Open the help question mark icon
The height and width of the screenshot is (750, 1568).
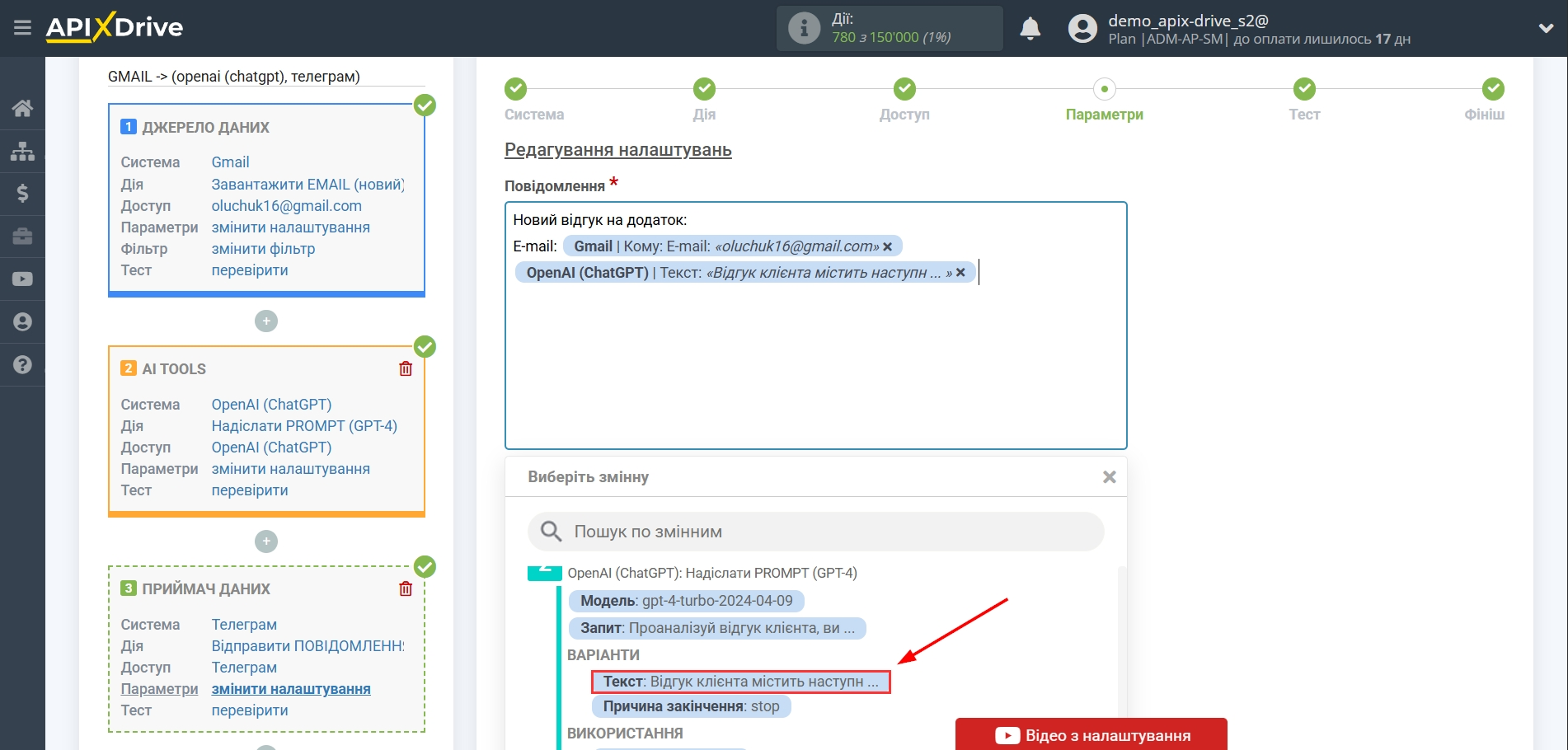pos(22,365)
